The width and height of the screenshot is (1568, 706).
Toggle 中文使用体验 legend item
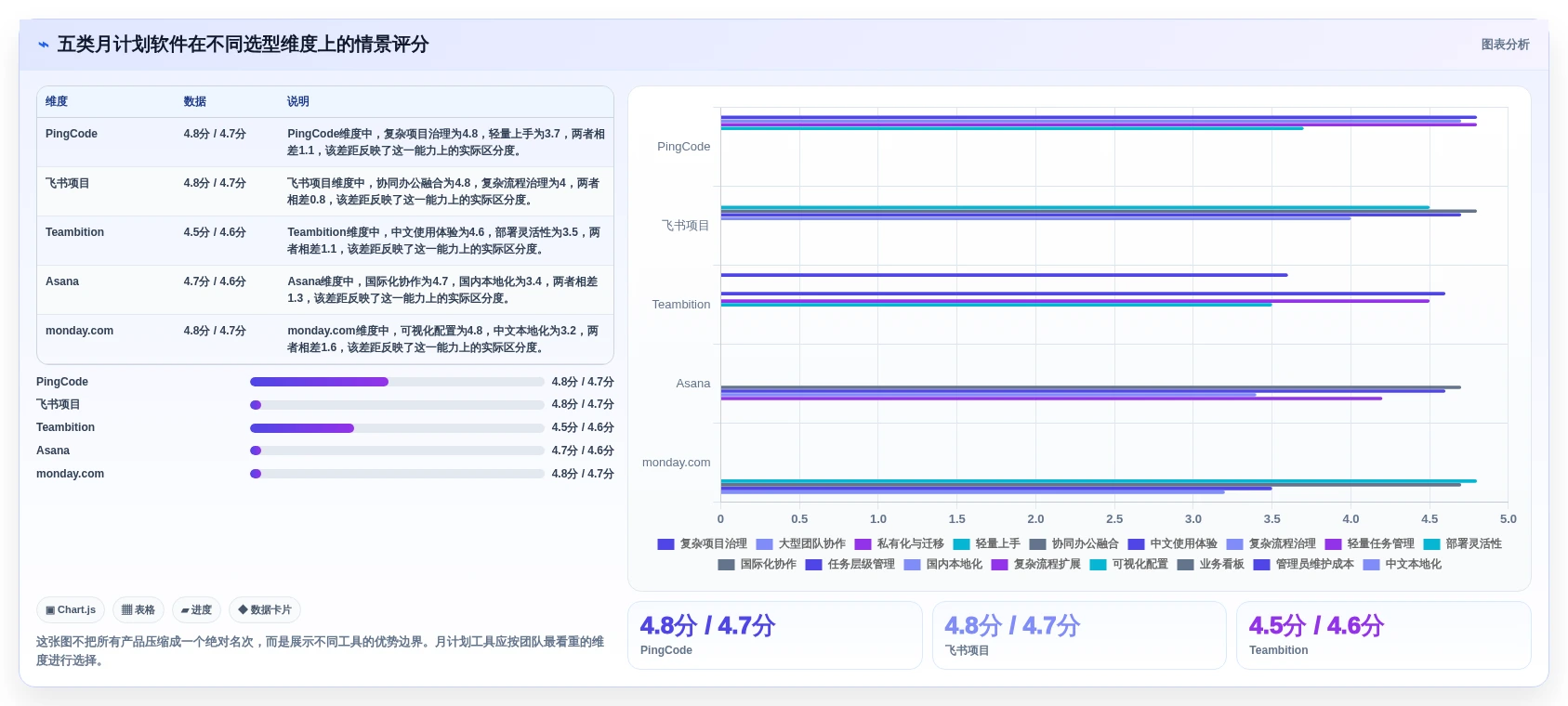click(1172, 544)
